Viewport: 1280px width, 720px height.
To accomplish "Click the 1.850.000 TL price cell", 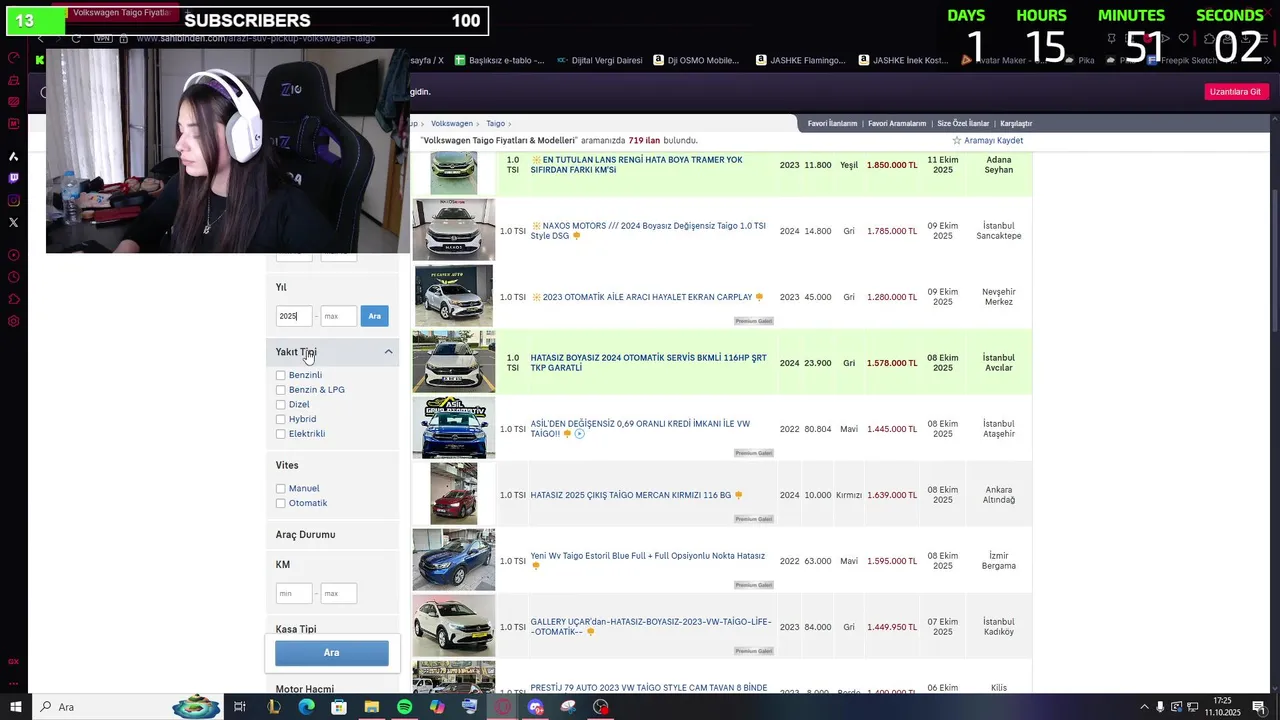I will tap(892, 165).
